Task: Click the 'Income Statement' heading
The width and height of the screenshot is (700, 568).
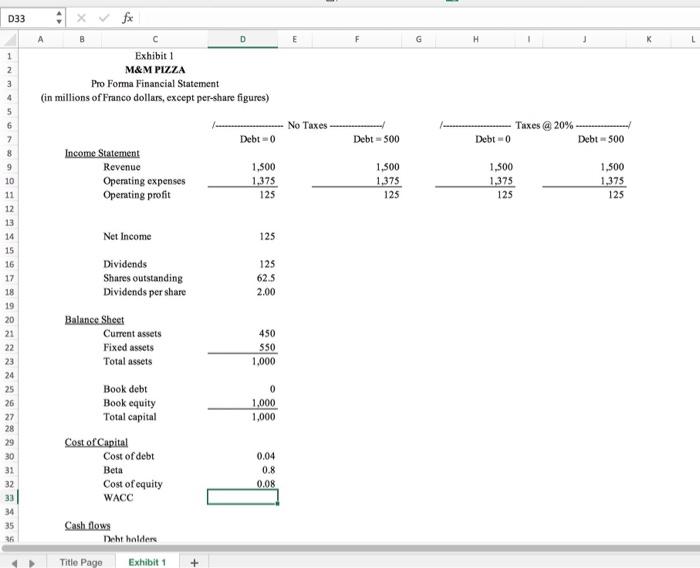Action: (x=102, y=153)
